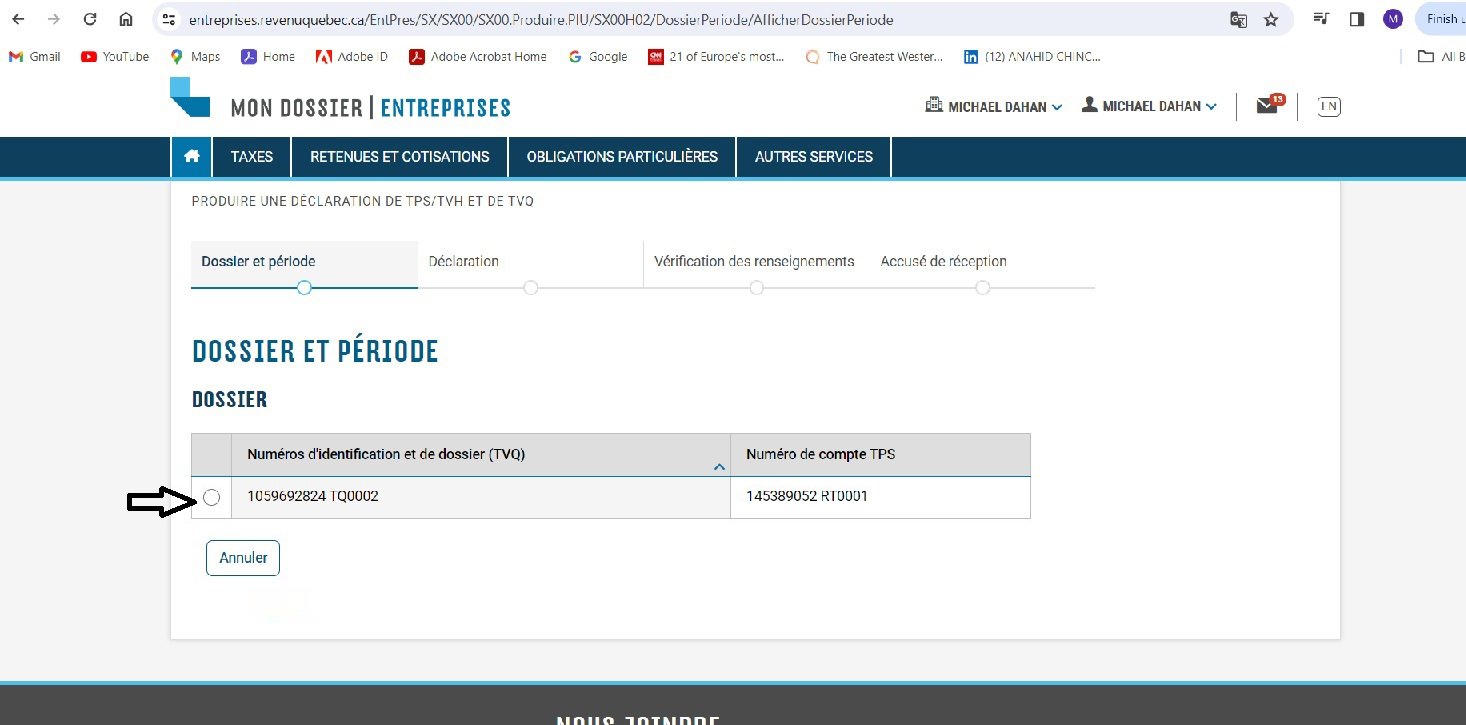Click the browser address bar URL
1466x725 pixels.
[540, 19]
